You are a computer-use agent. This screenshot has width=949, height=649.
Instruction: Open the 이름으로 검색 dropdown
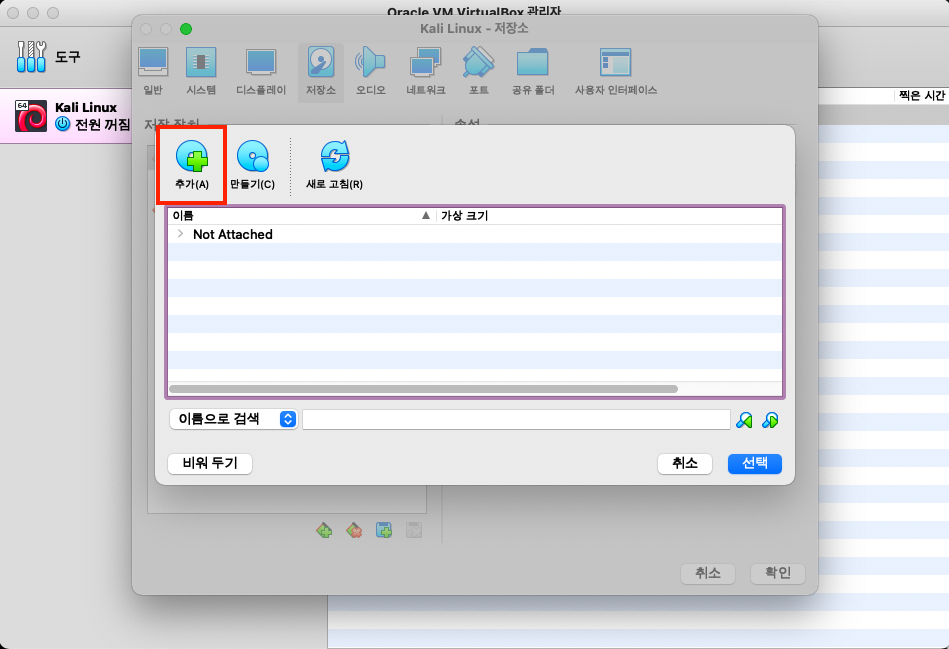[x=233, y=419]
